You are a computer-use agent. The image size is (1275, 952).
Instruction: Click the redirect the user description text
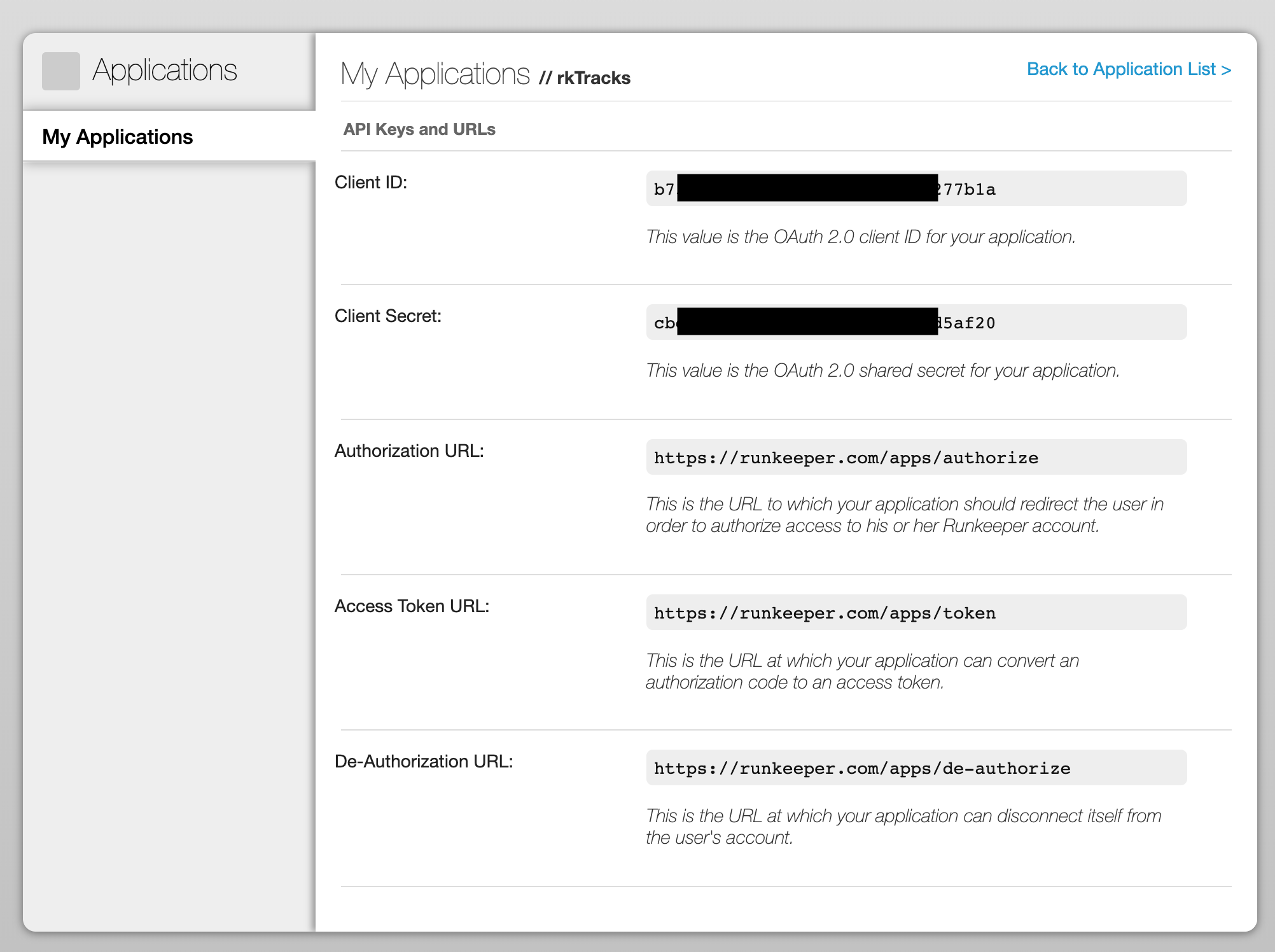pos(905,515)
